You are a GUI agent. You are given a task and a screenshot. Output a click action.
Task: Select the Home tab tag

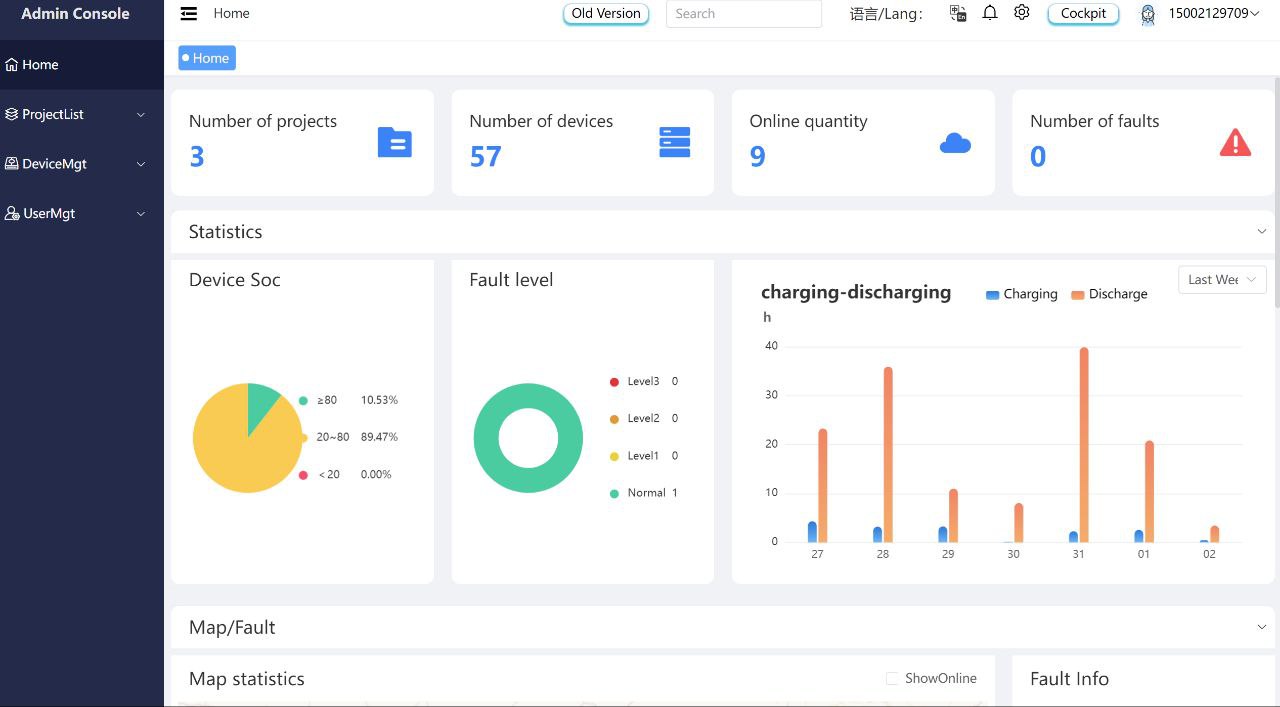(207, 58)
